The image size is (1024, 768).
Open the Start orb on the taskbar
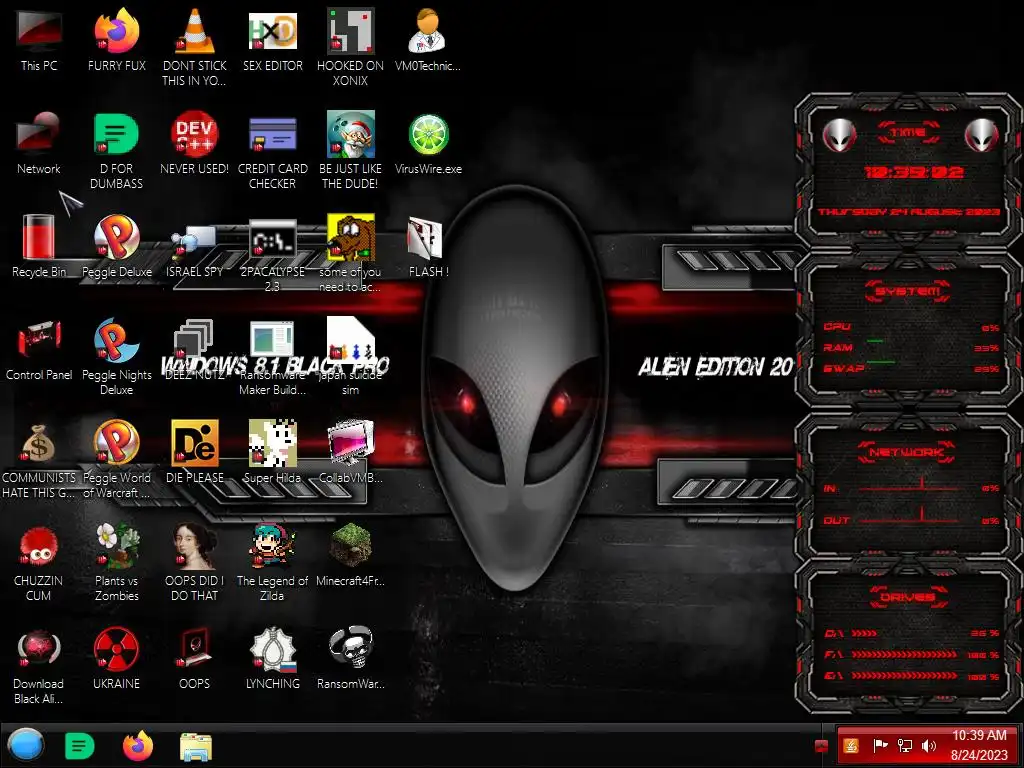click(x=25, y=746)
